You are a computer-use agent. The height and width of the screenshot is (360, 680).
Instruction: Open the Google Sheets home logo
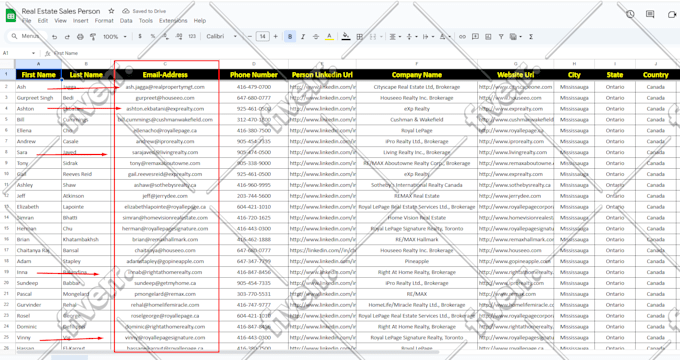(x=11, y=16)
